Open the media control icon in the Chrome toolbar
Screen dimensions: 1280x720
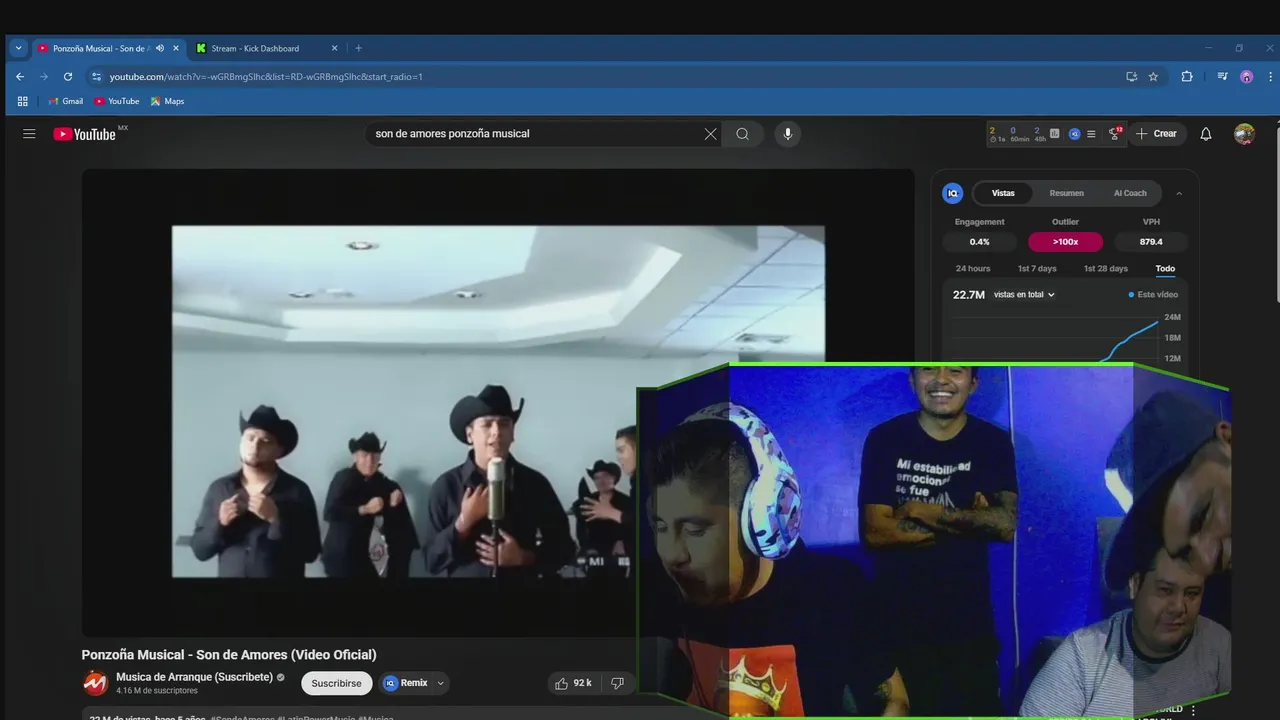(x=1222, y=76)
